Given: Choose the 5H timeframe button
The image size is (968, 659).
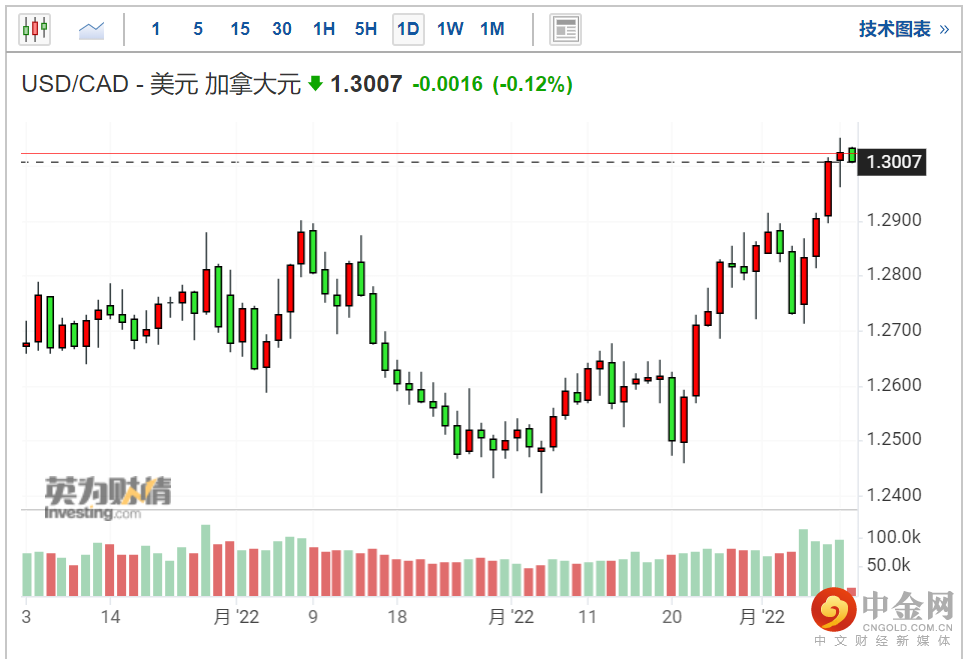Looking at the screenshot, I should (366, 29).
